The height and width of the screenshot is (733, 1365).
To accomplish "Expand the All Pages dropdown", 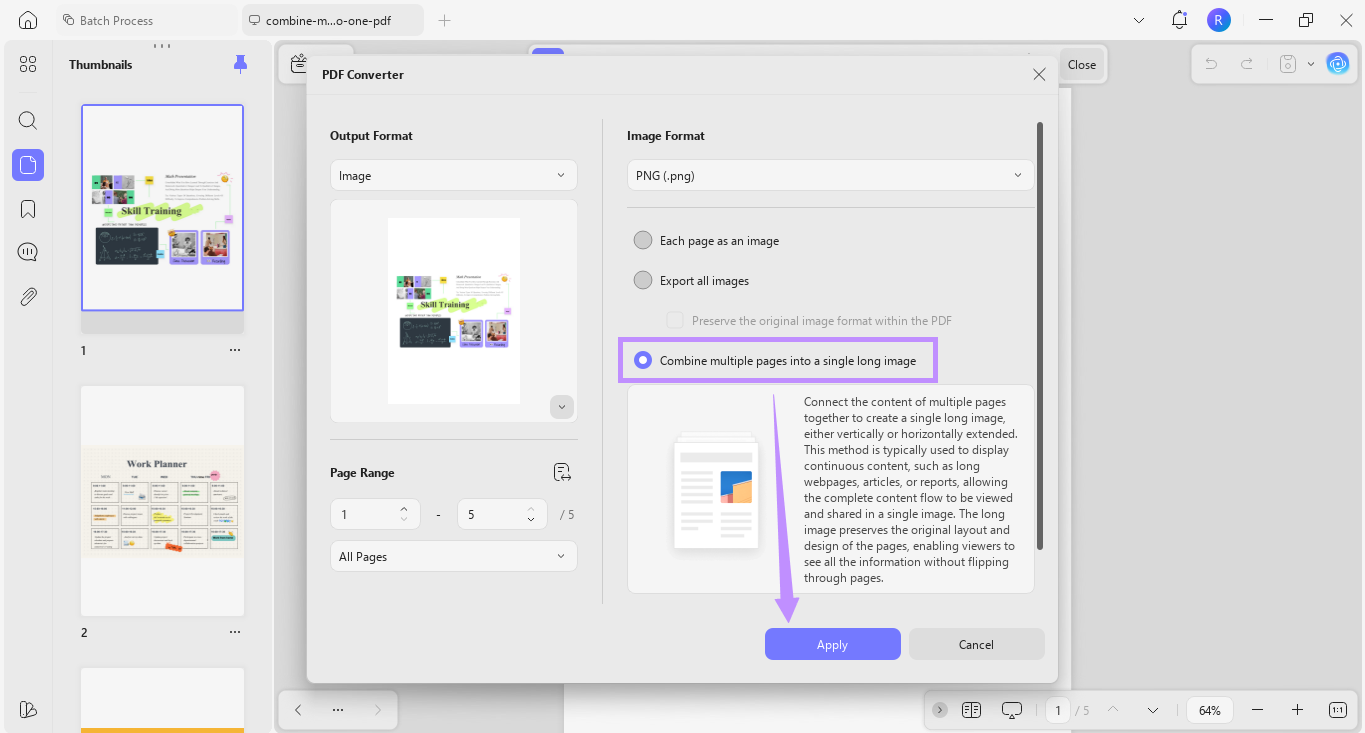I will [x=453, y=556].
